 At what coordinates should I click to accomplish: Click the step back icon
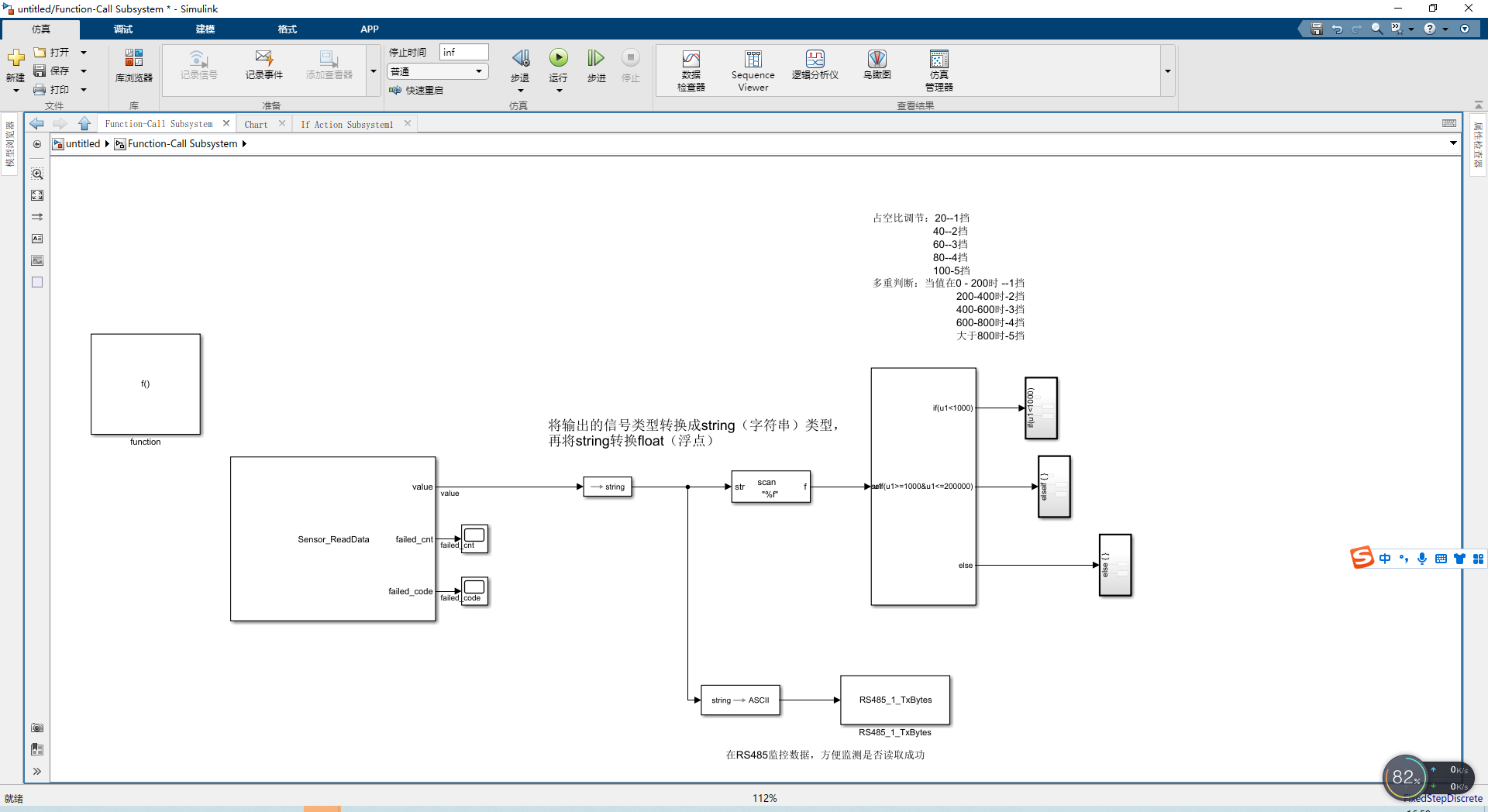pyautogui.click(x=520, y=65)
